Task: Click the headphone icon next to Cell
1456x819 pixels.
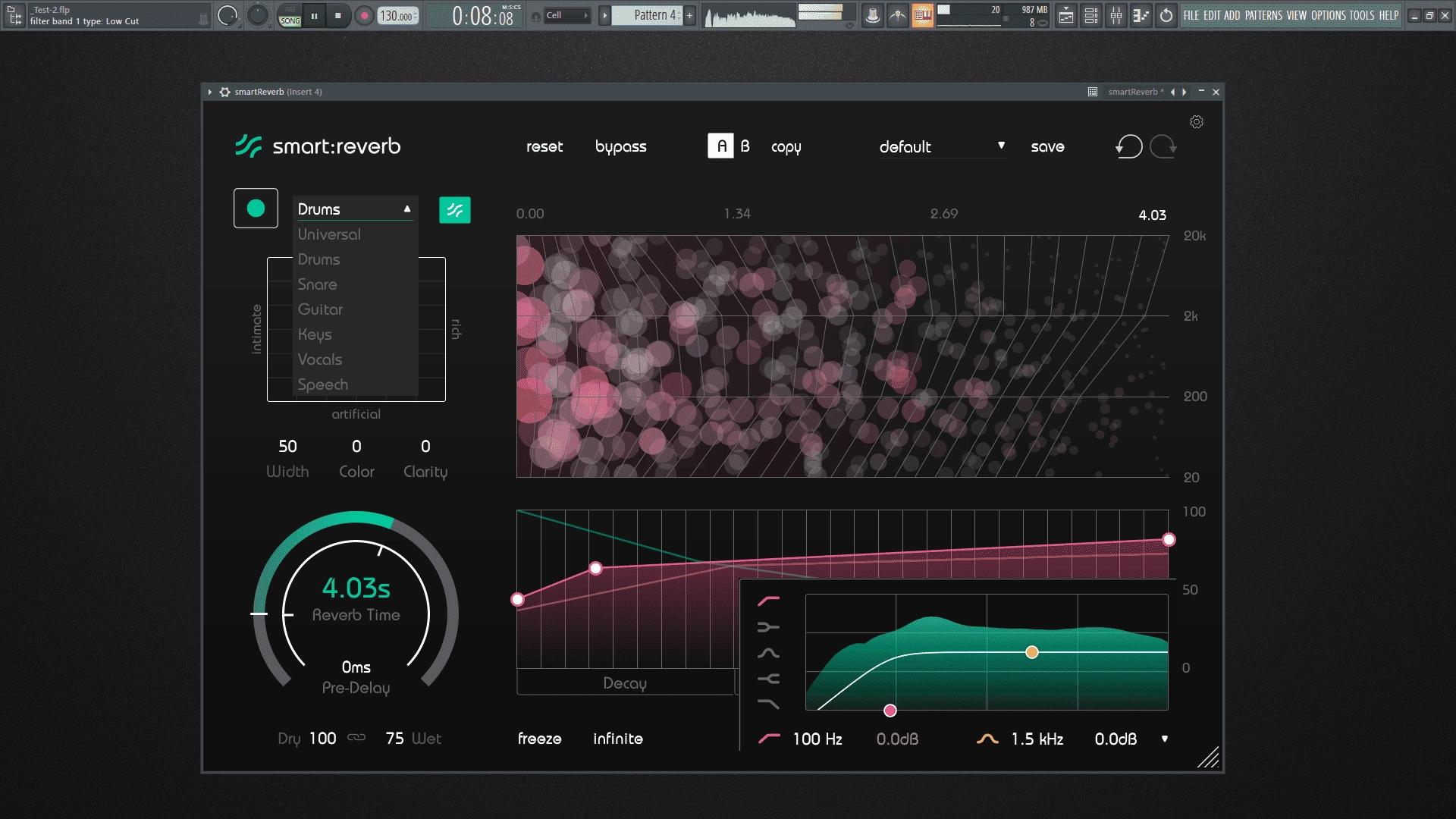Action: pyautogui.click(x=536, y=16)
